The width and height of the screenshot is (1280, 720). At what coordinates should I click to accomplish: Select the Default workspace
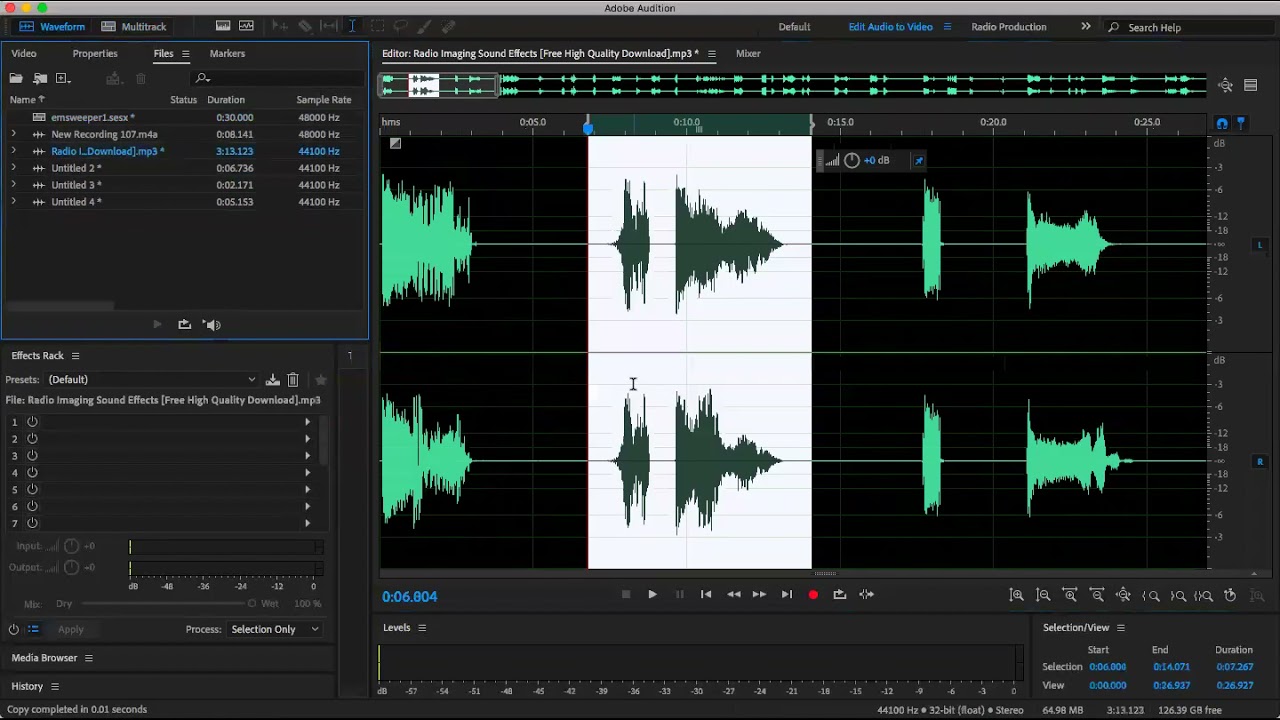(794, 27)
